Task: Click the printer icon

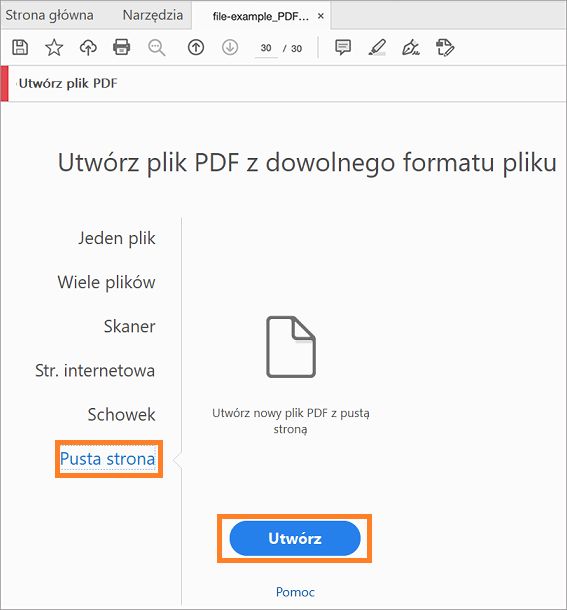Action: [x=121, y=47]
